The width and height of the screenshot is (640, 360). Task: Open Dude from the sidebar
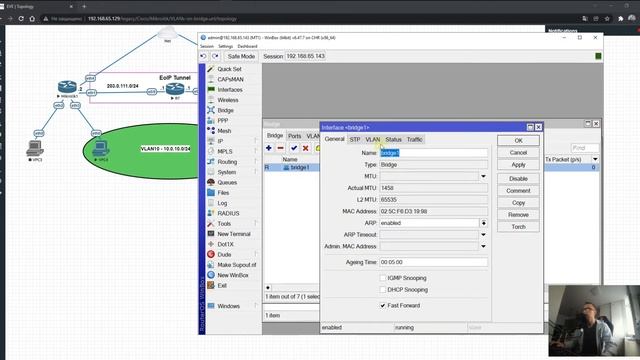pyautogui.click(x=224, y=254)
